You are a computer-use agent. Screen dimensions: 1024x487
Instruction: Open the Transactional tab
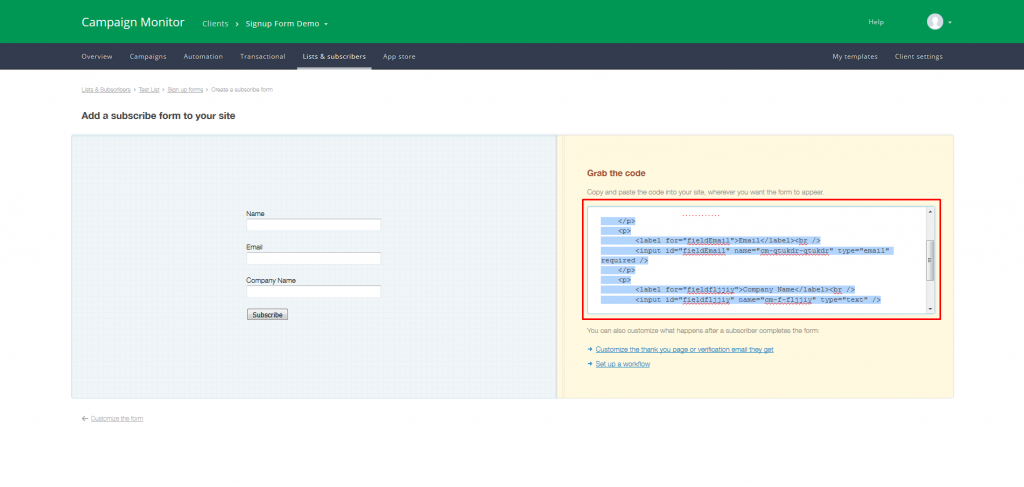[263, 57]
